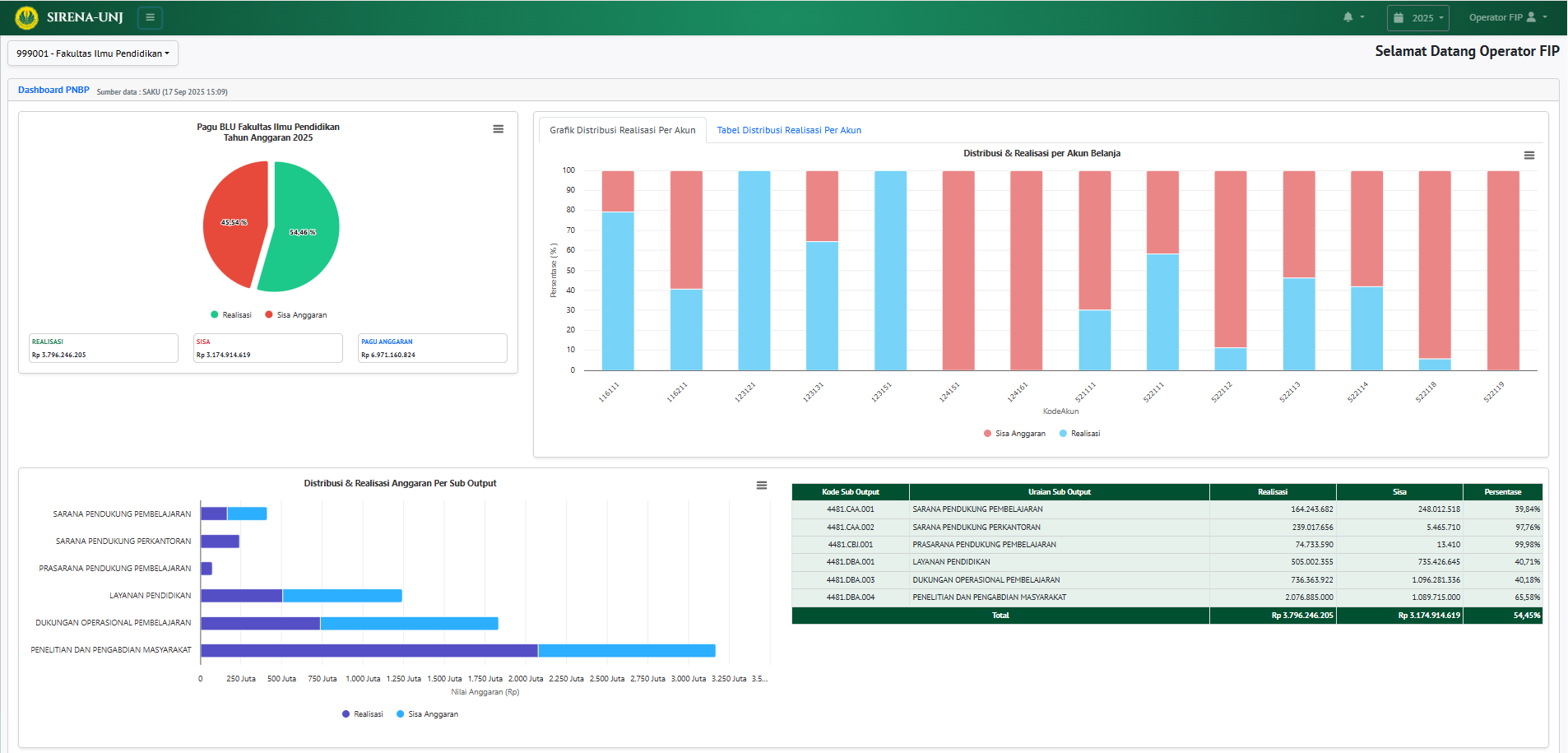Image resolution: width=1568 pixels, height=753 pixels.
Task: Toggle the sidebar hamburger menu button
Action: click(150, 17)
